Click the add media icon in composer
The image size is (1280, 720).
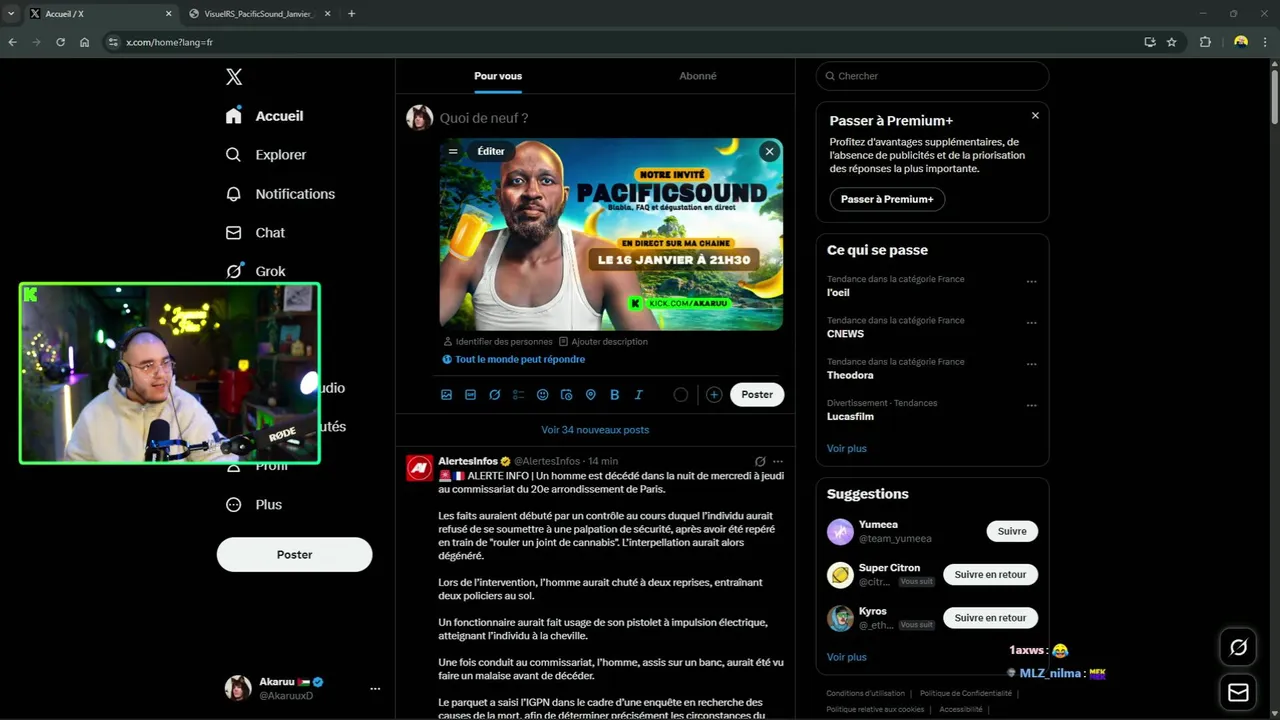447,395
